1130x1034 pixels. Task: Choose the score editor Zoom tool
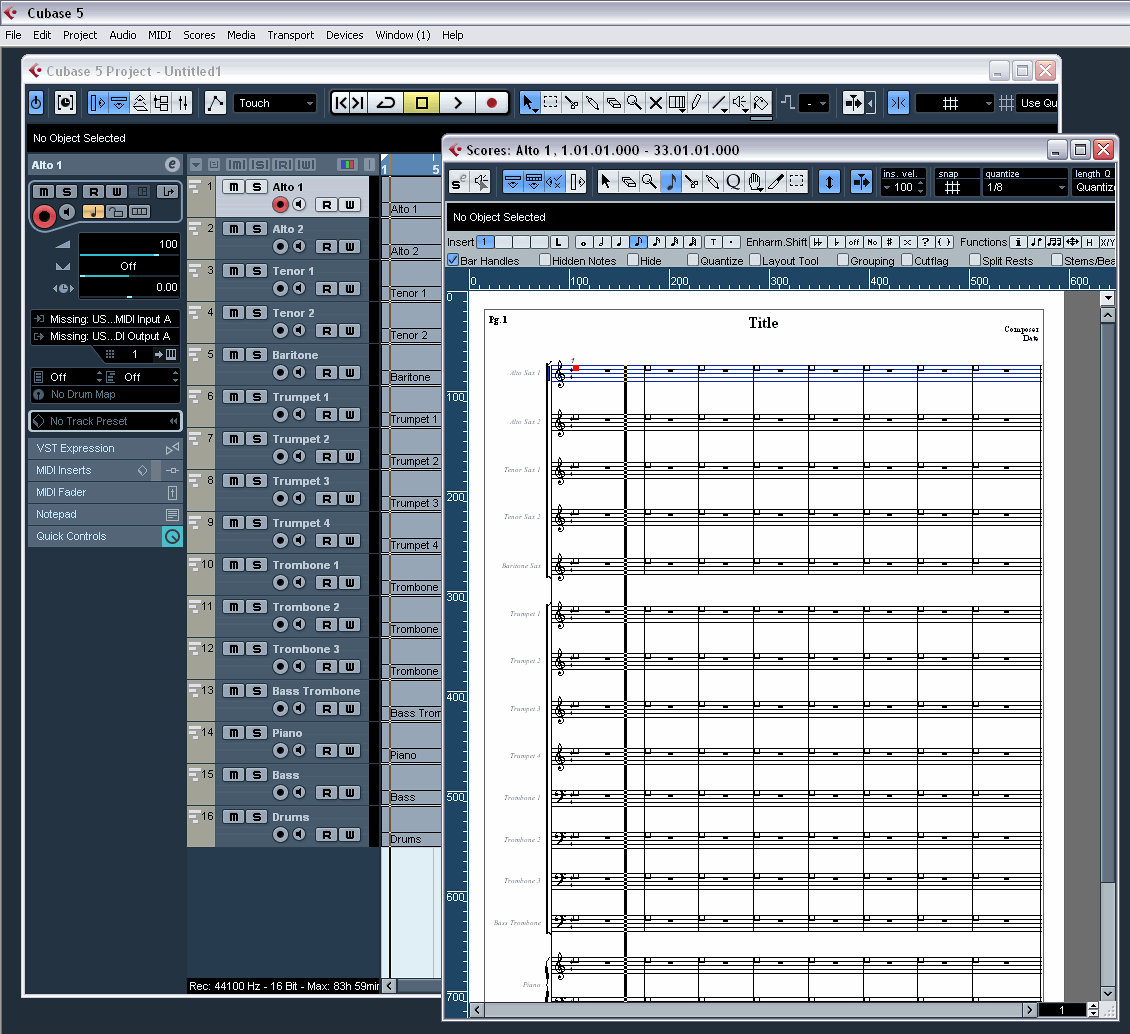point(649,182)
